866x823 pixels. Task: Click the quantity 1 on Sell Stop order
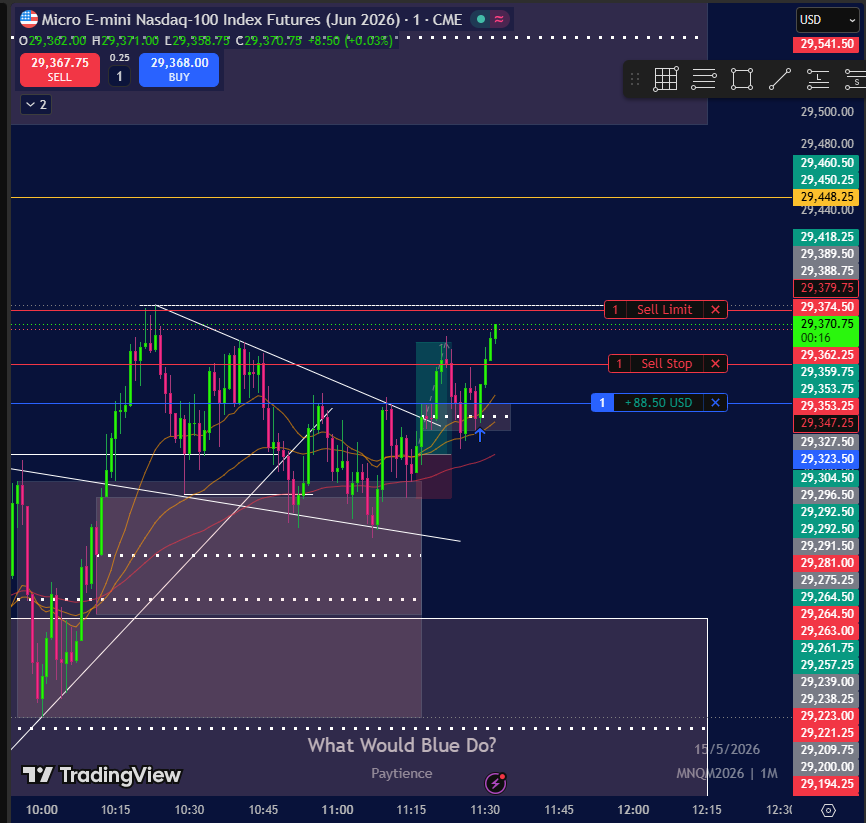[619, 363]
